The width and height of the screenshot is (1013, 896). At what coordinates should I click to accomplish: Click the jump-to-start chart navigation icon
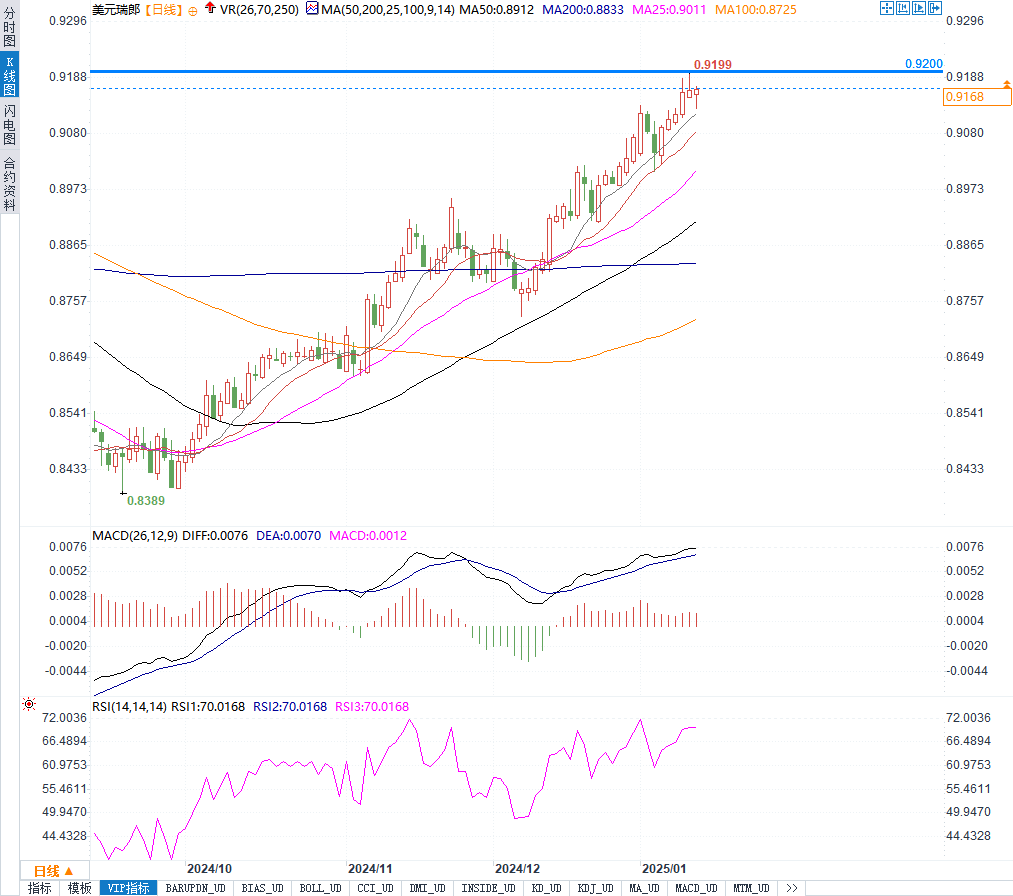click(x=903, y=8)
